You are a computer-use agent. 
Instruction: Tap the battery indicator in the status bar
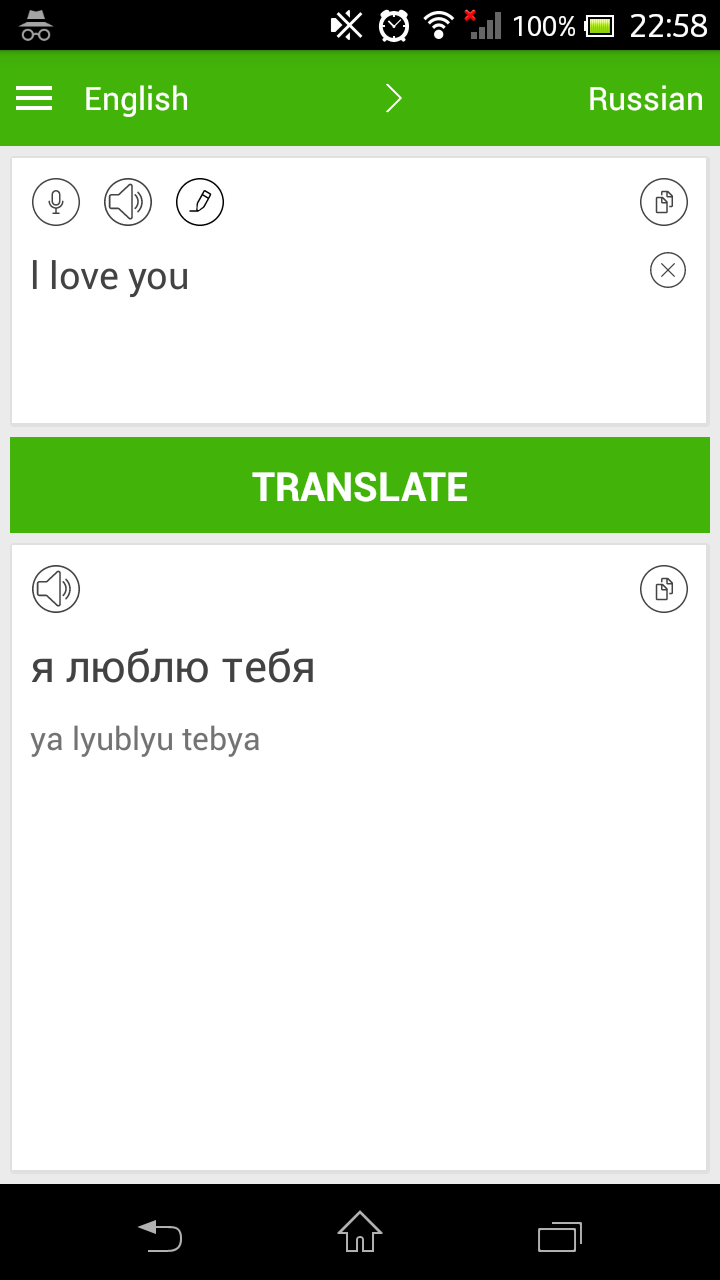point(600,25)
